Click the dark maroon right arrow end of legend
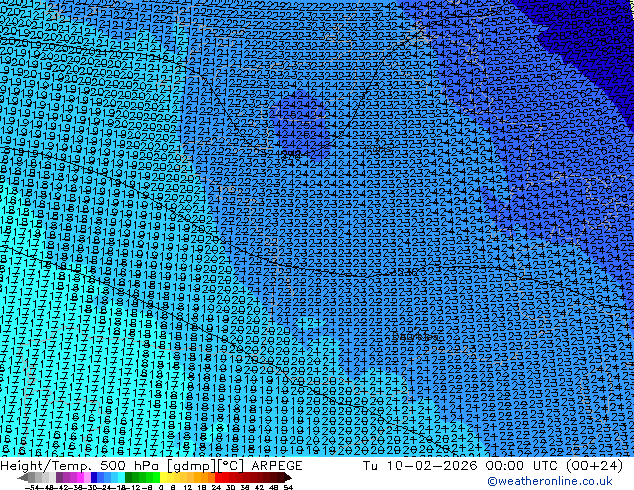The width and height of the screenshot is (634, 490). pyautogui.click(x=287, y=477)
